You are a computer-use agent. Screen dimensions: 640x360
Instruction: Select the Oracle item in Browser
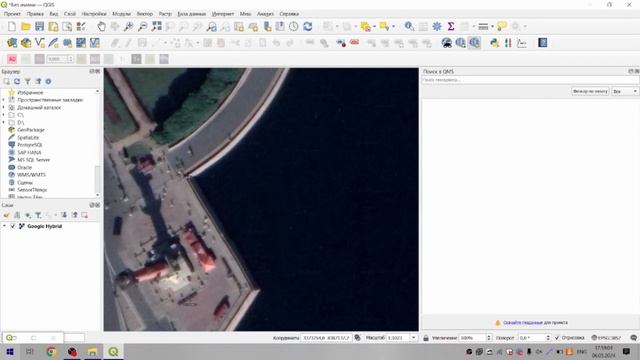point(24,167)
